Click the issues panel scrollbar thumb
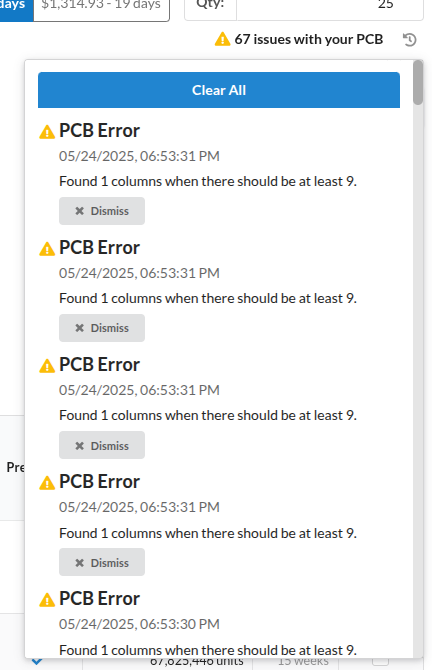The height and width of the screenshot is (670, 432). pyautogui.click(x=418, y=82)
